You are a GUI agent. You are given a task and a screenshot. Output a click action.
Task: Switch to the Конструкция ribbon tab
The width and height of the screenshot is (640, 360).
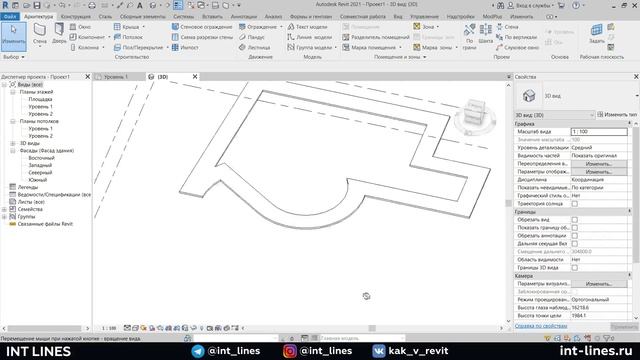[76, 17]
